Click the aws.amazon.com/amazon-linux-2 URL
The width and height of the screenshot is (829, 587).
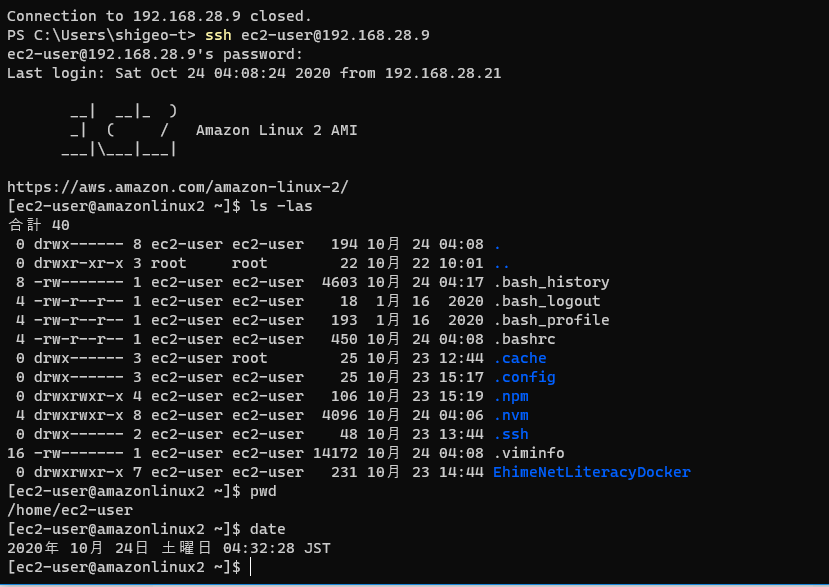point(178,187)
